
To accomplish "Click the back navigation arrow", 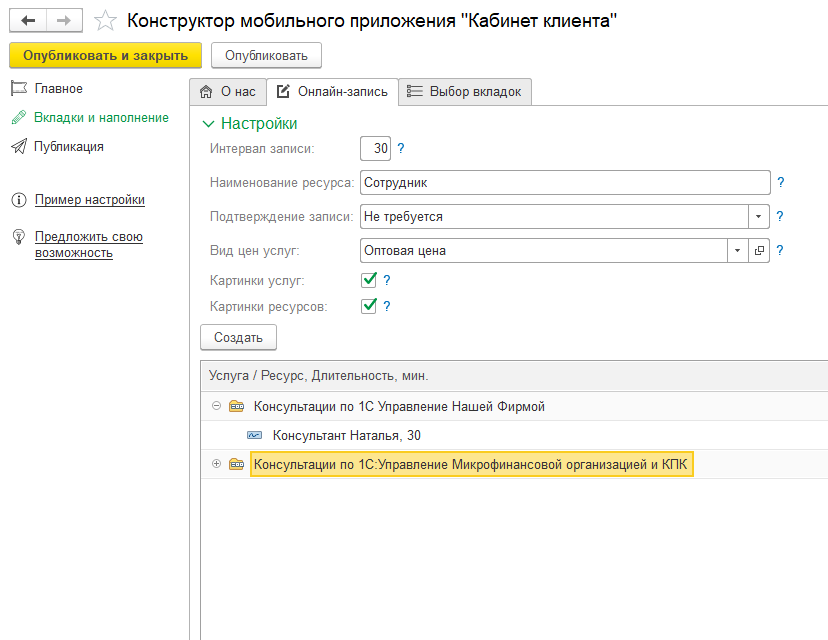I will [29, 21].
